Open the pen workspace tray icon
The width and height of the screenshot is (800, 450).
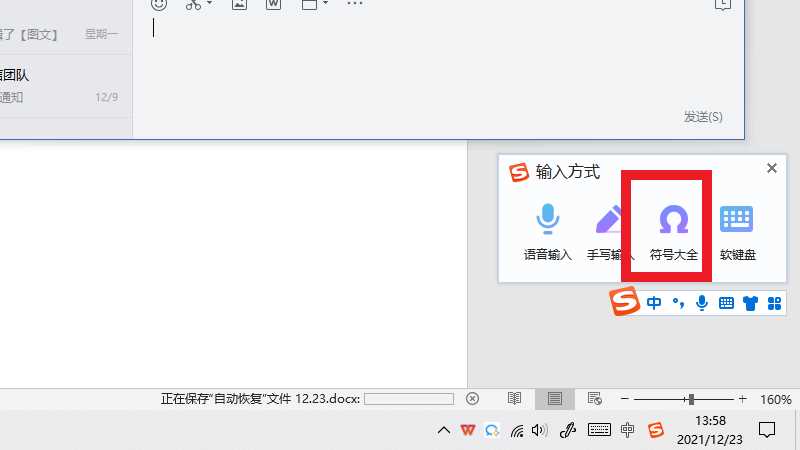click(x=567, y=431)
